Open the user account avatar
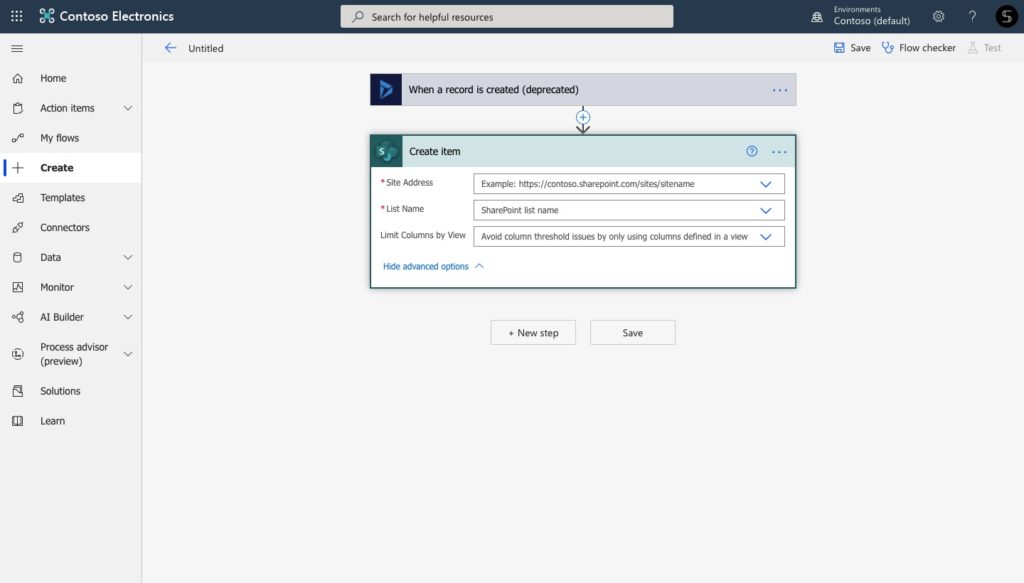This screenshot has width=1024, height=583. click(x=1006, y=16)
